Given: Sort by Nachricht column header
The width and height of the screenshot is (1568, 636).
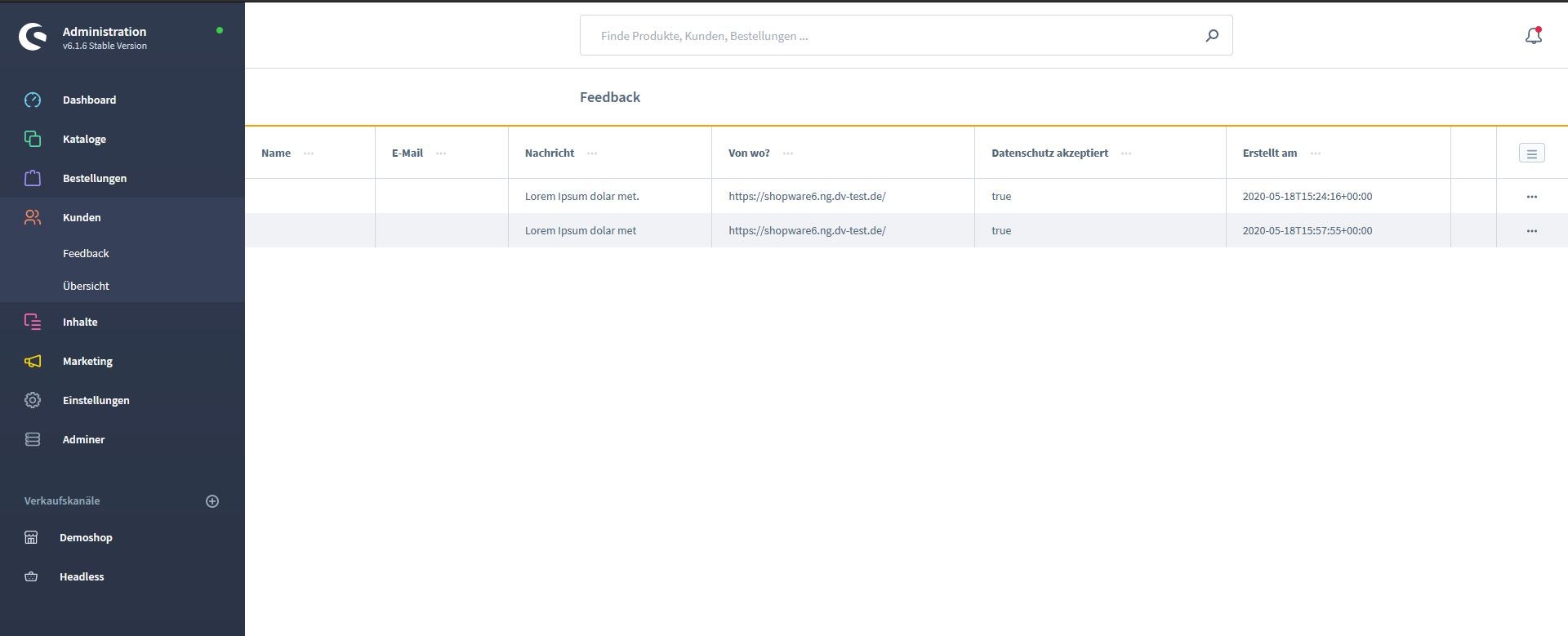Looking at the screenshot, I should tap(550, 153).
